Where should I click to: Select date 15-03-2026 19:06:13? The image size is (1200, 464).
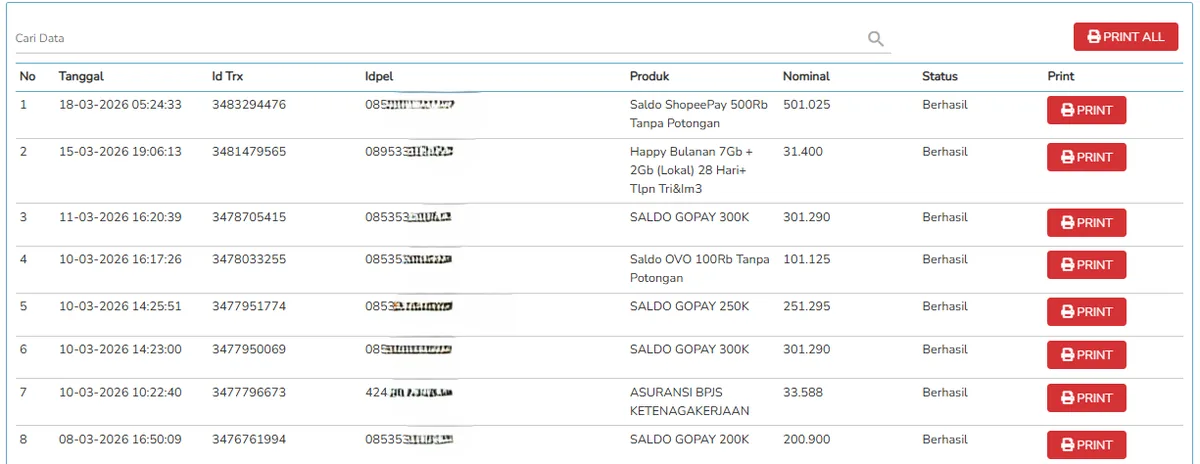pos(120,151)
